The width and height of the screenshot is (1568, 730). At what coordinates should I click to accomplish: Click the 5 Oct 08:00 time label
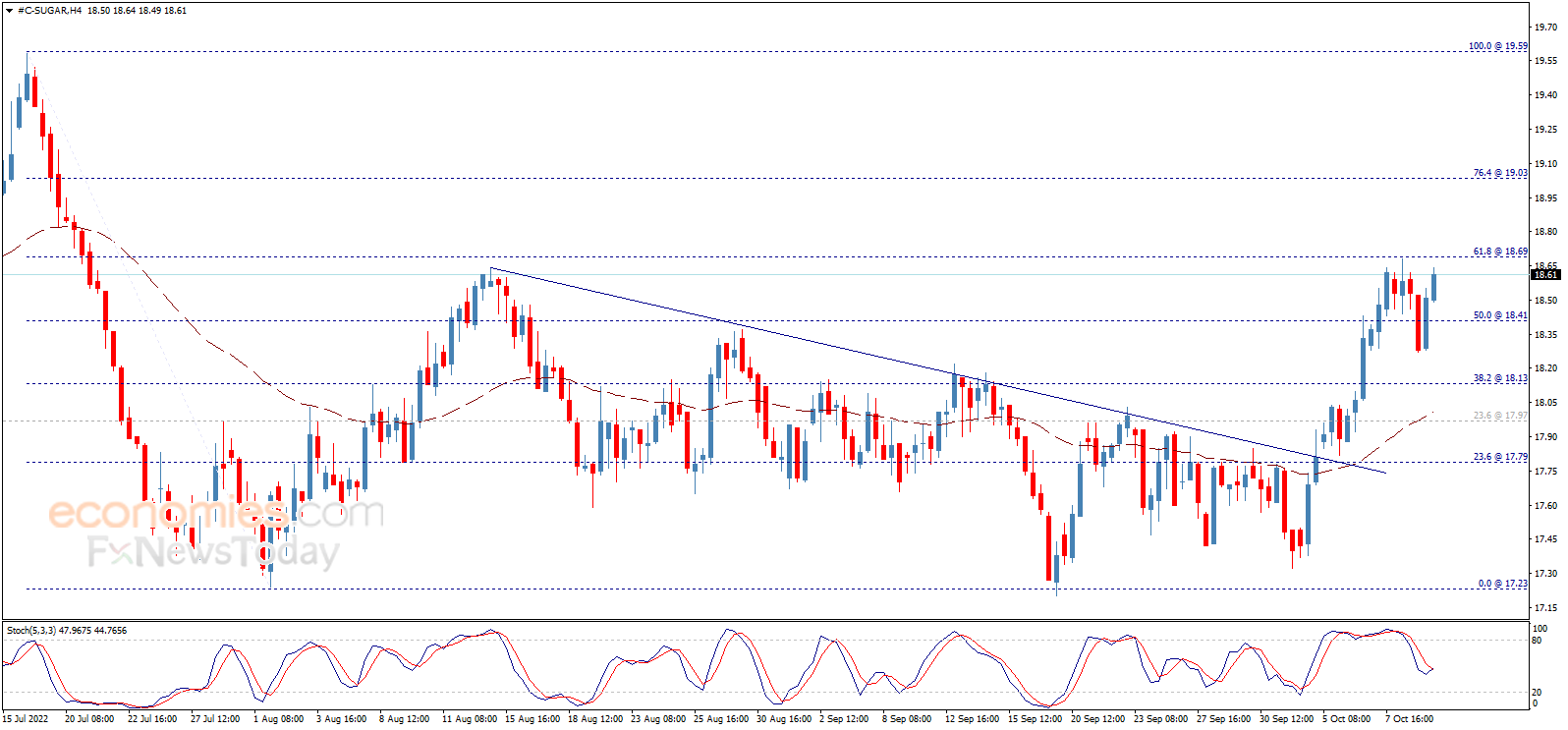pos(1347,719)
